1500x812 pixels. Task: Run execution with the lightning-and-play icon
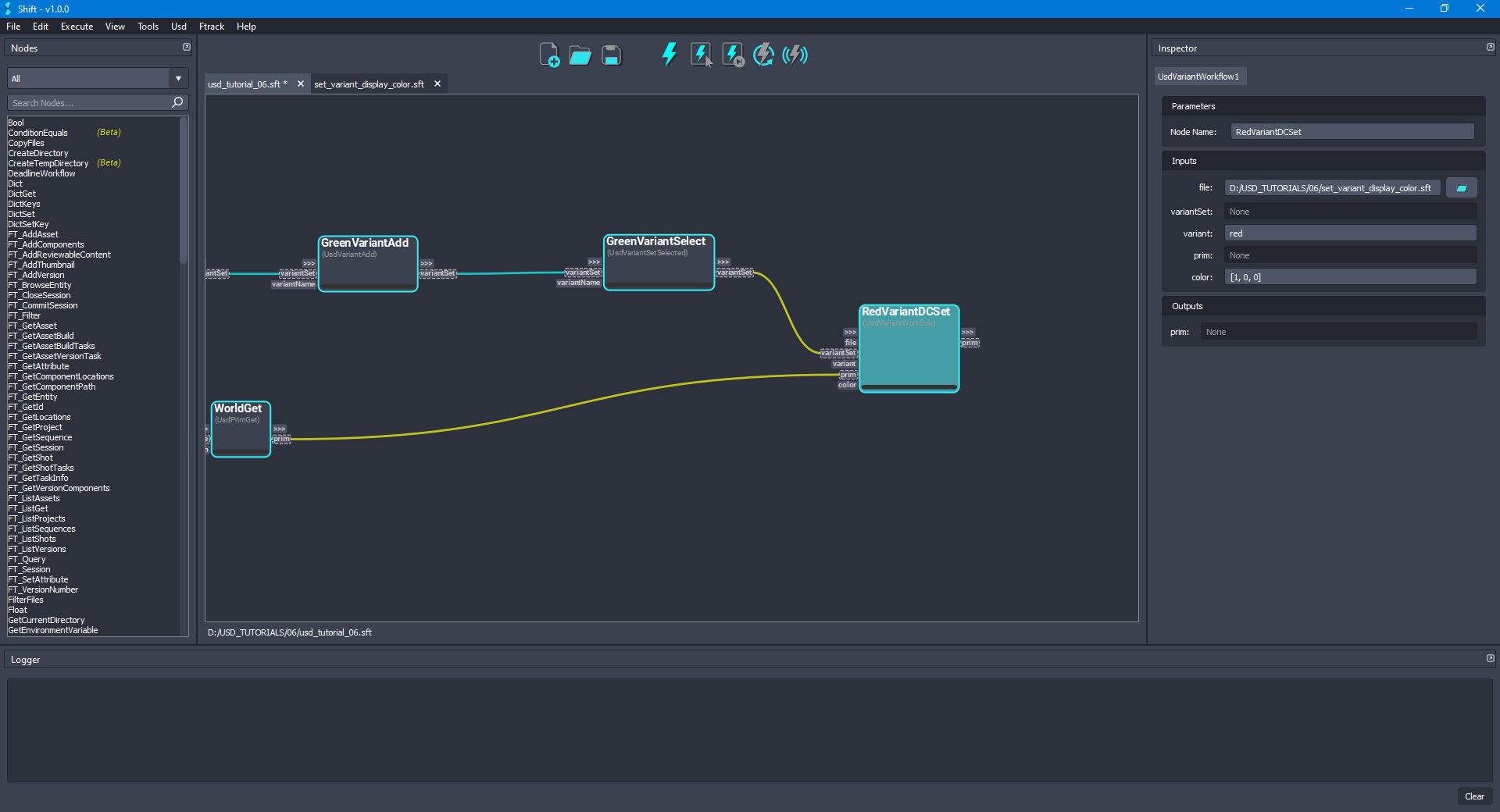click(x=732, y=55)
